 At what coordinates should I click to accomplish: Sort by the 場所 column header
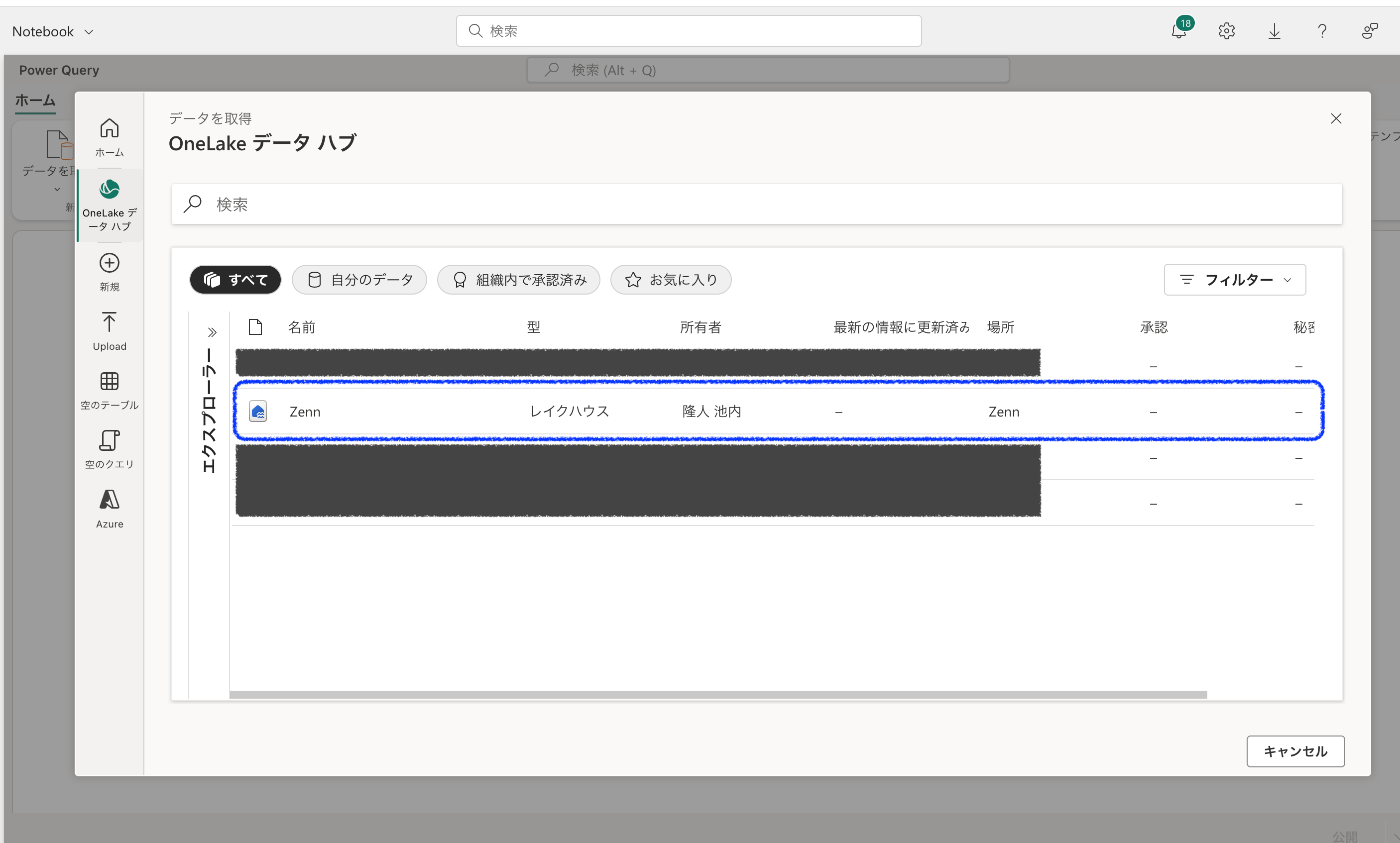point(1001,327)
